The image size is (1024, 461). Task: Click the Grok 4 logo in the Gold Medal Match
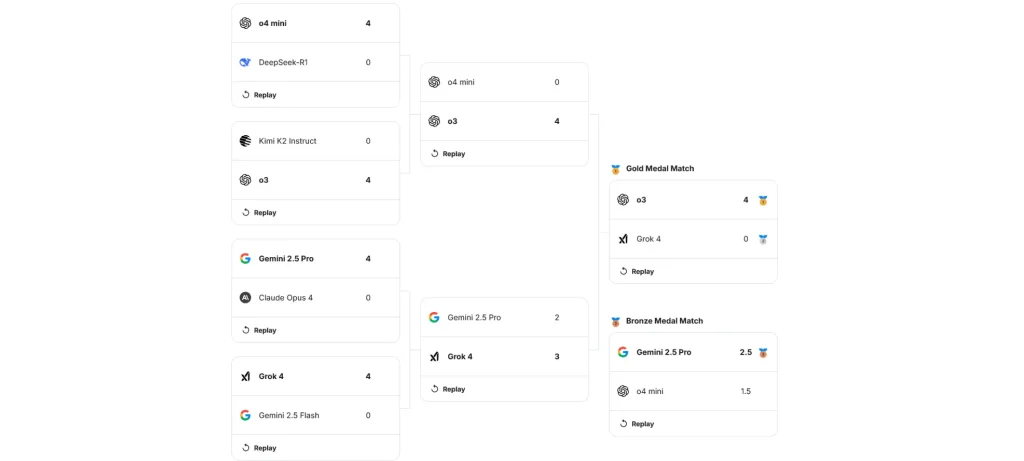pos(623,239)
